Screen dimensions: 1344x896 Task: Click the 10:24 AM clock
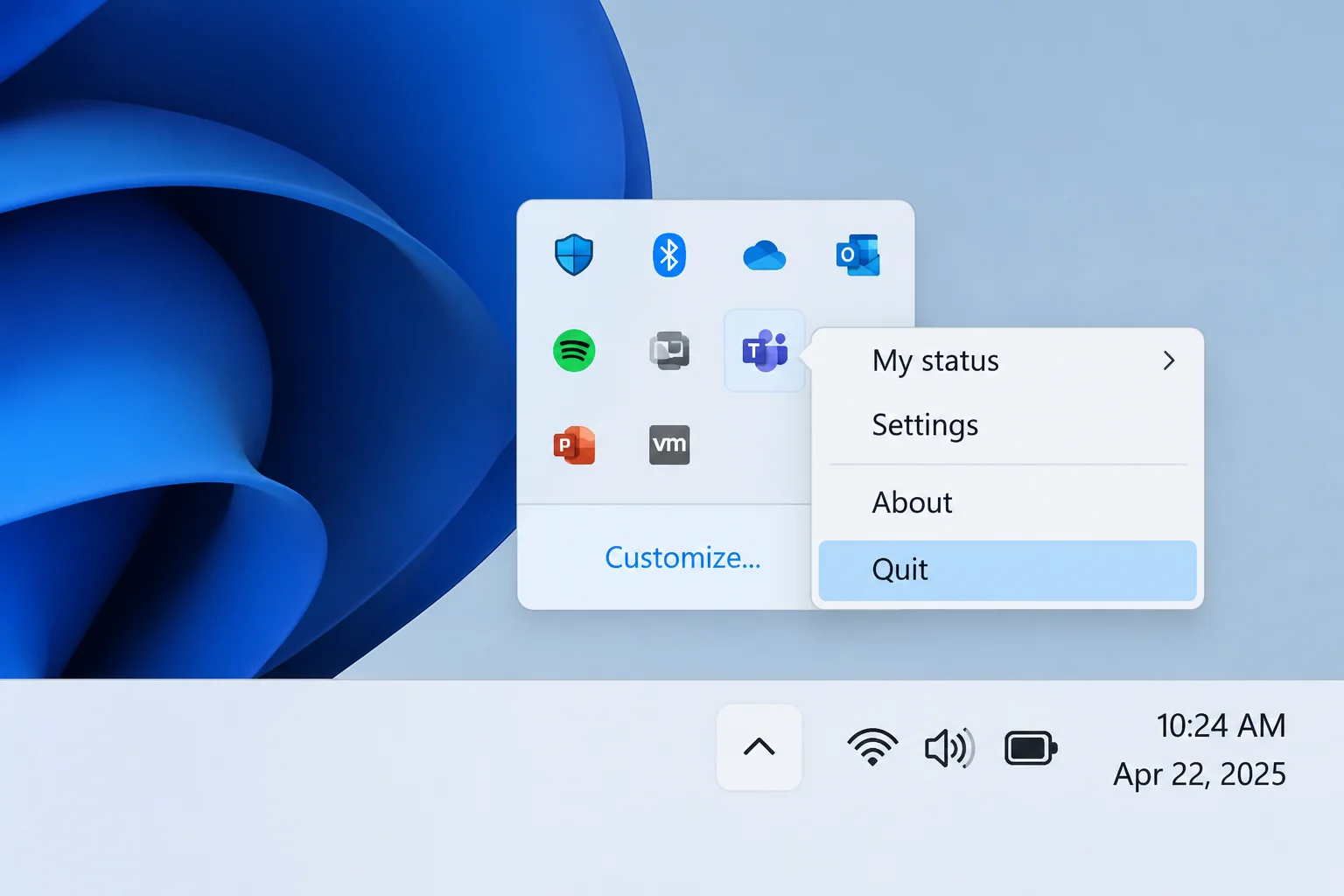click(x=1221, y=725)
